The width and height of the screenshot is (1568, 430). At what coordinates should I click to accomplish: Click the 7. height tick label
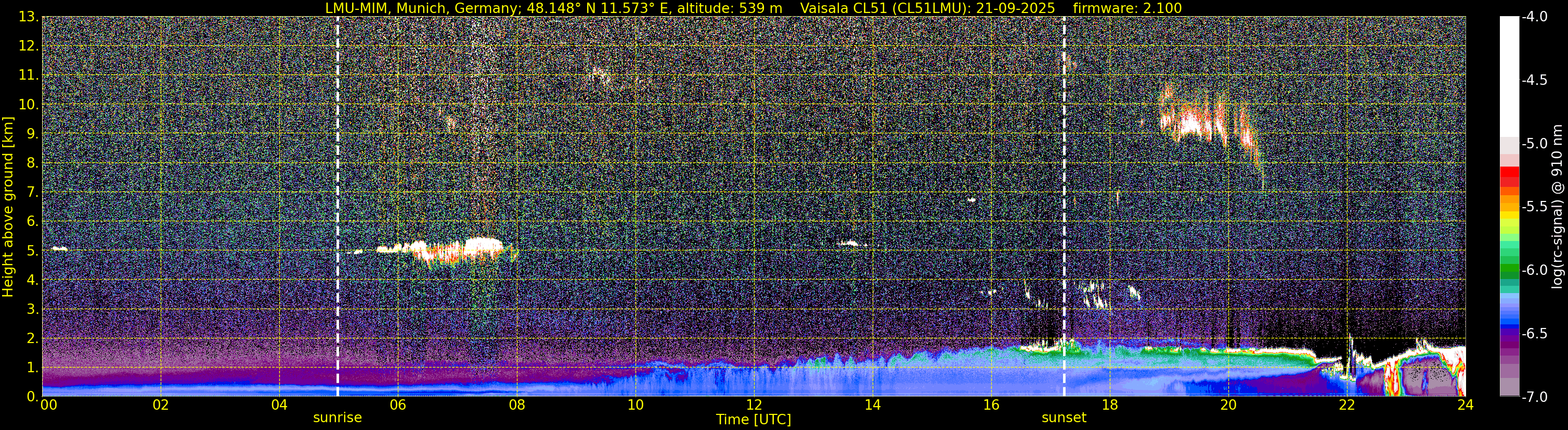tap(32, 192)
